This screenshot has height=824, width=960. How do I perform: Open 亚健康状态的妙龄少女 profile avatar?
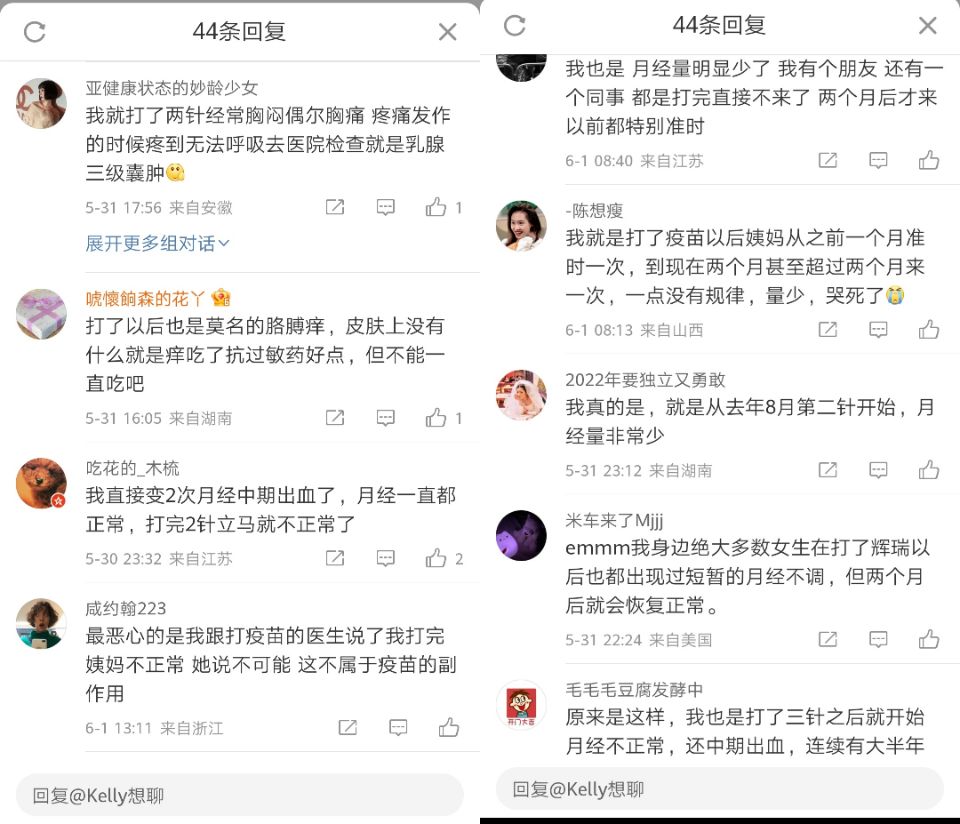point(41,103)
